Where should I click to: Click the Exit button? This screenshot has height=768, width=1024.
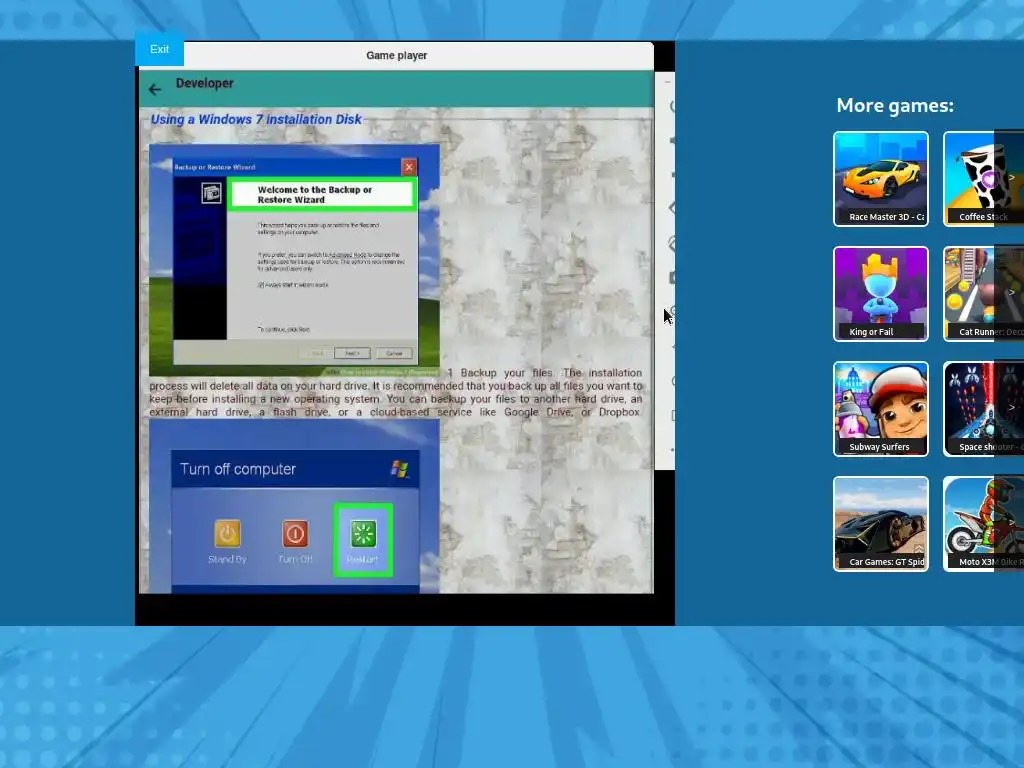coord(159,50)
